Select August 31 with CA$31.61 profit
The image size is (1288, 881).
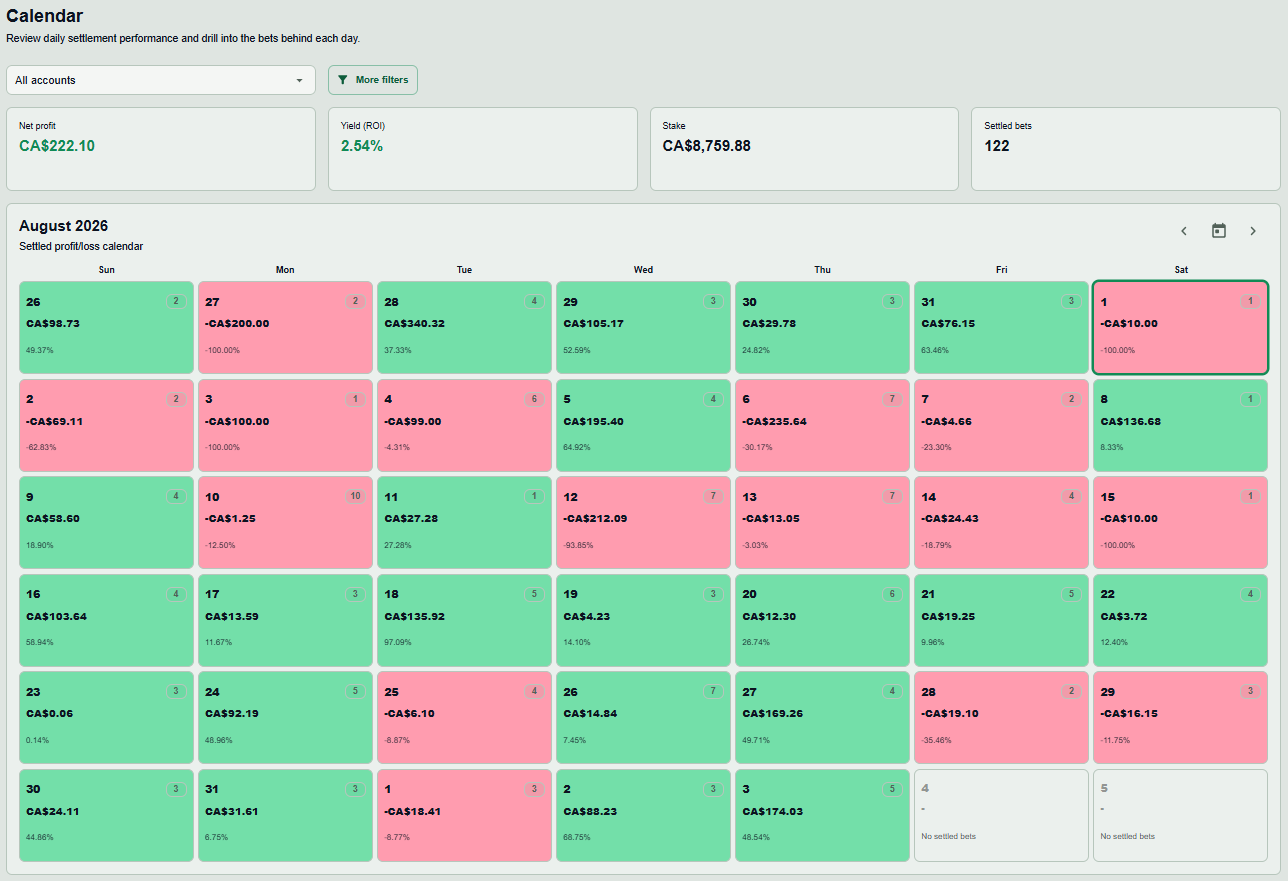click(285, 815)
